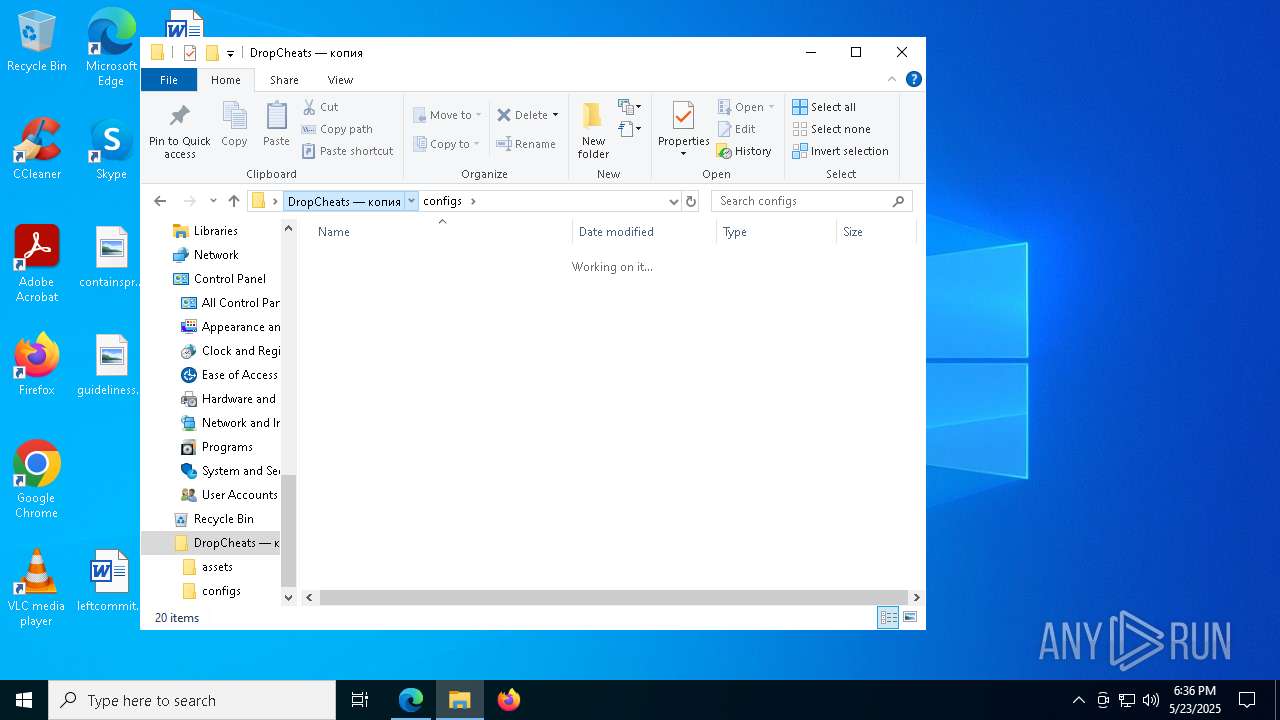
Task: Switch to Details view layout
Action: coord(888,618)
